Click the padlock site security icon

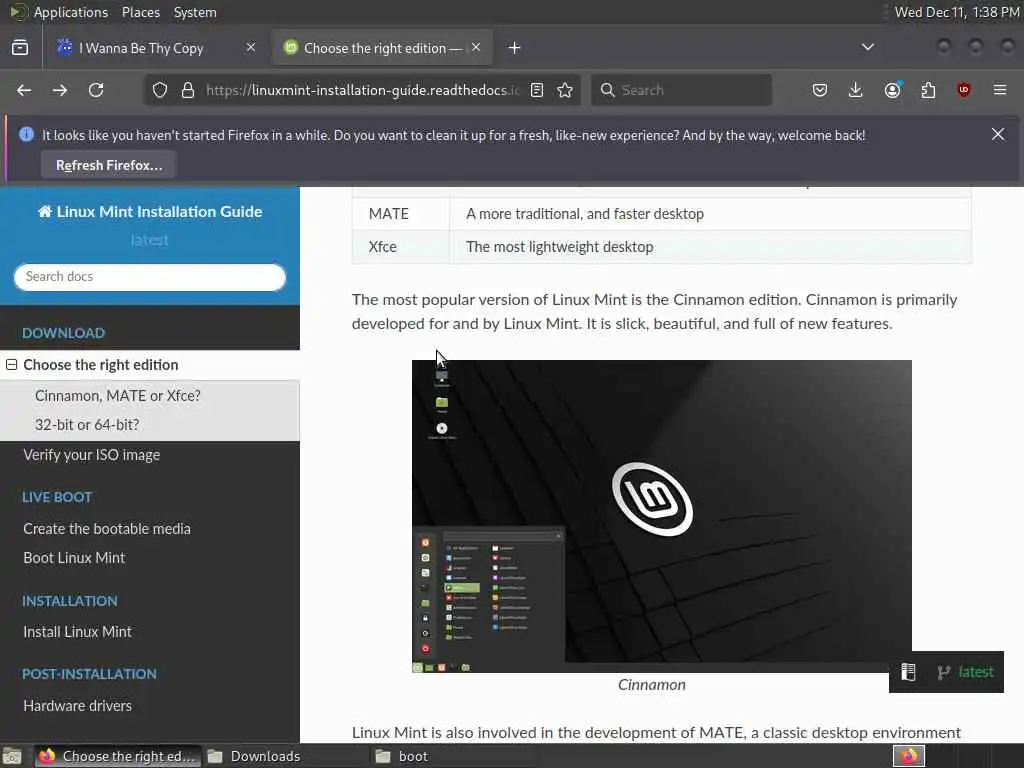188,90
